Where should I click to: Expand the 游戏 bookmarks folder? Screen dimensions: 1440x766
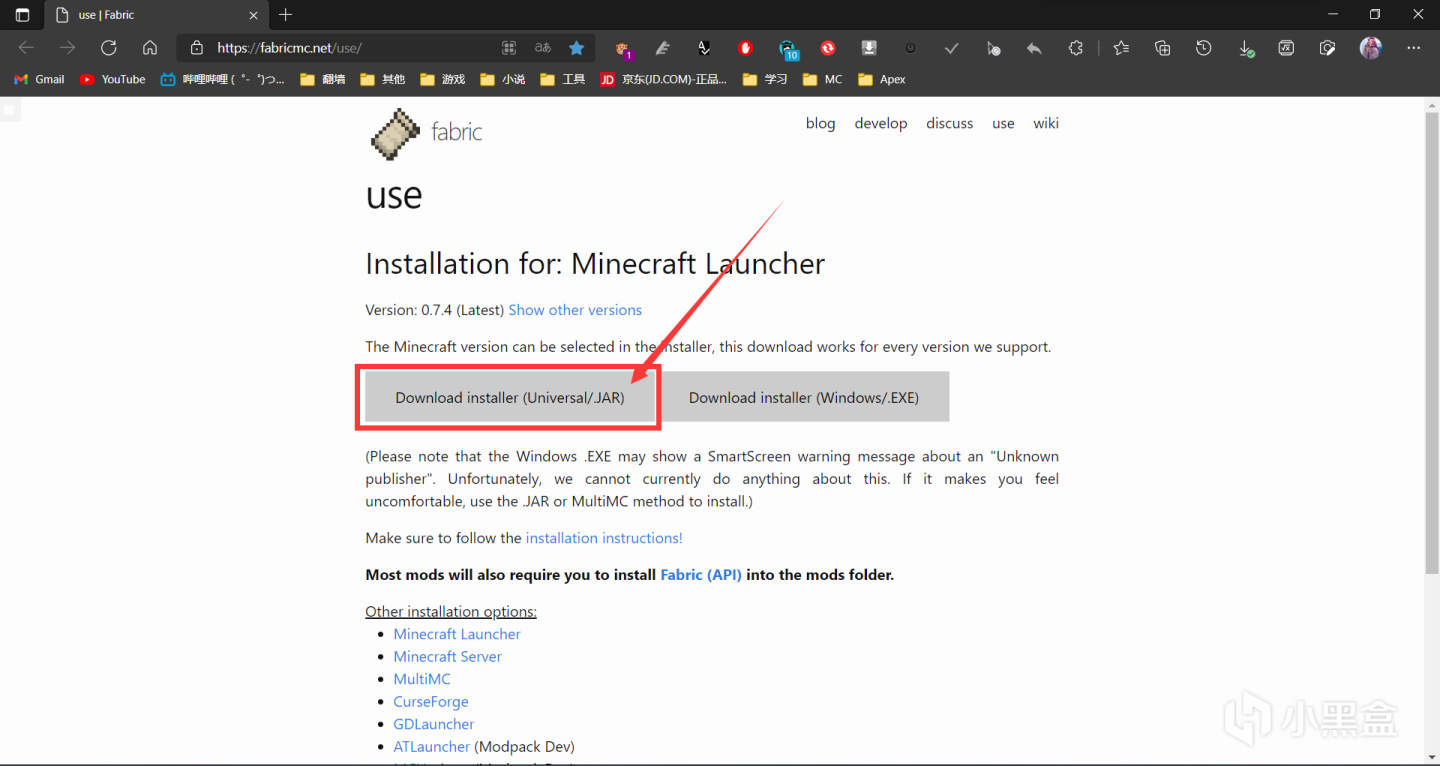tap(442, 79)
